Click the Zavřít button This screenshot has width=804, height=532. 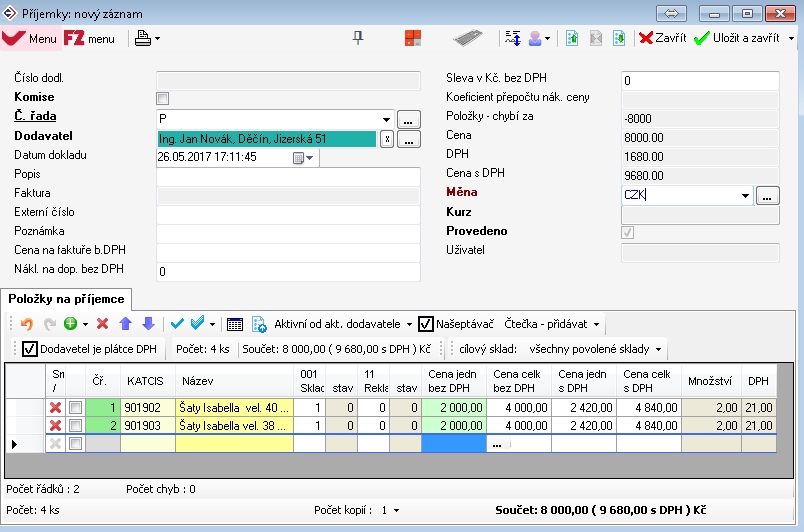point(663,38)
